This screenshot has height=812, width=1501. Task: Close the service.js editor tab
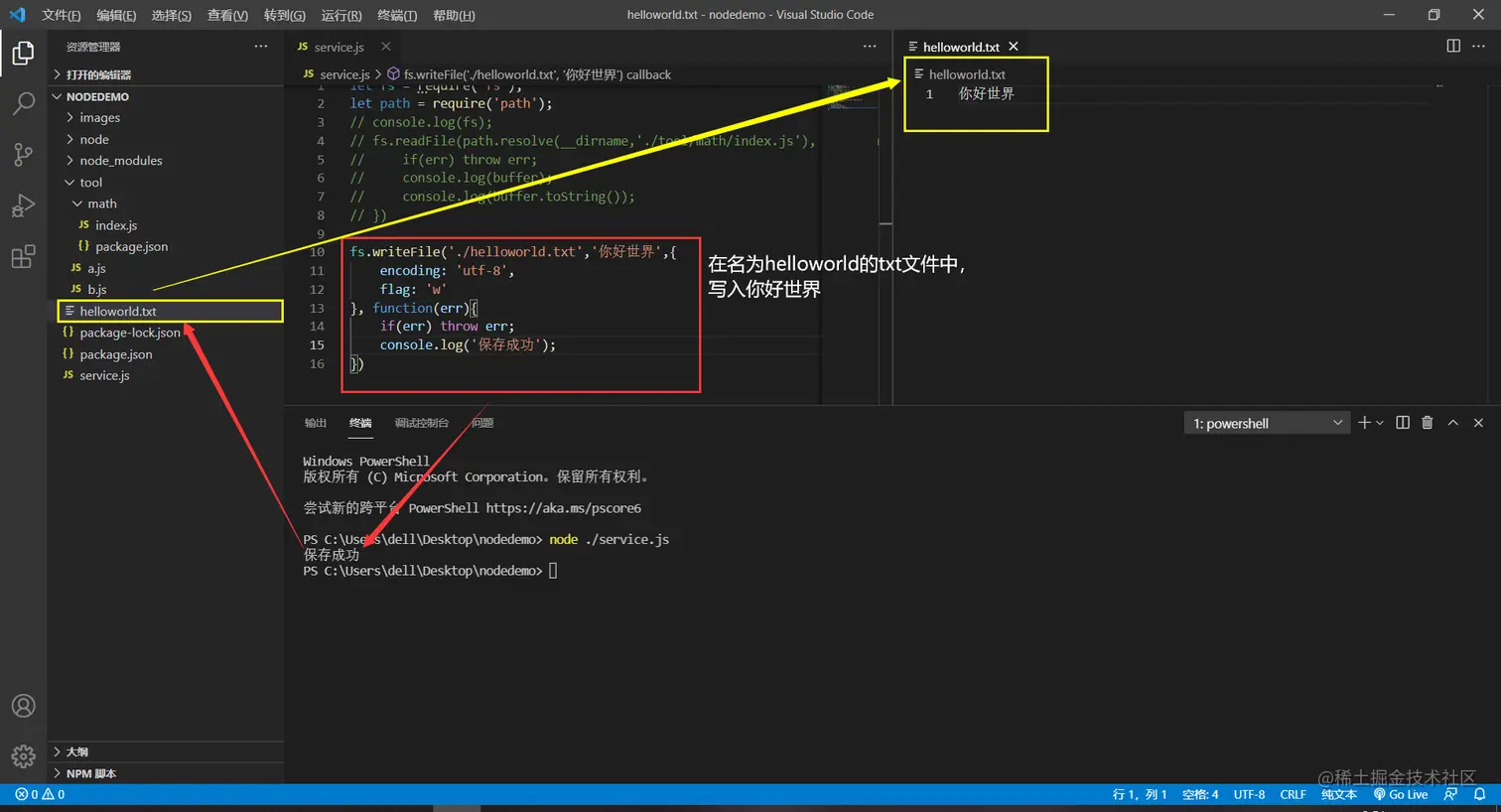click(x=386, y=47)
